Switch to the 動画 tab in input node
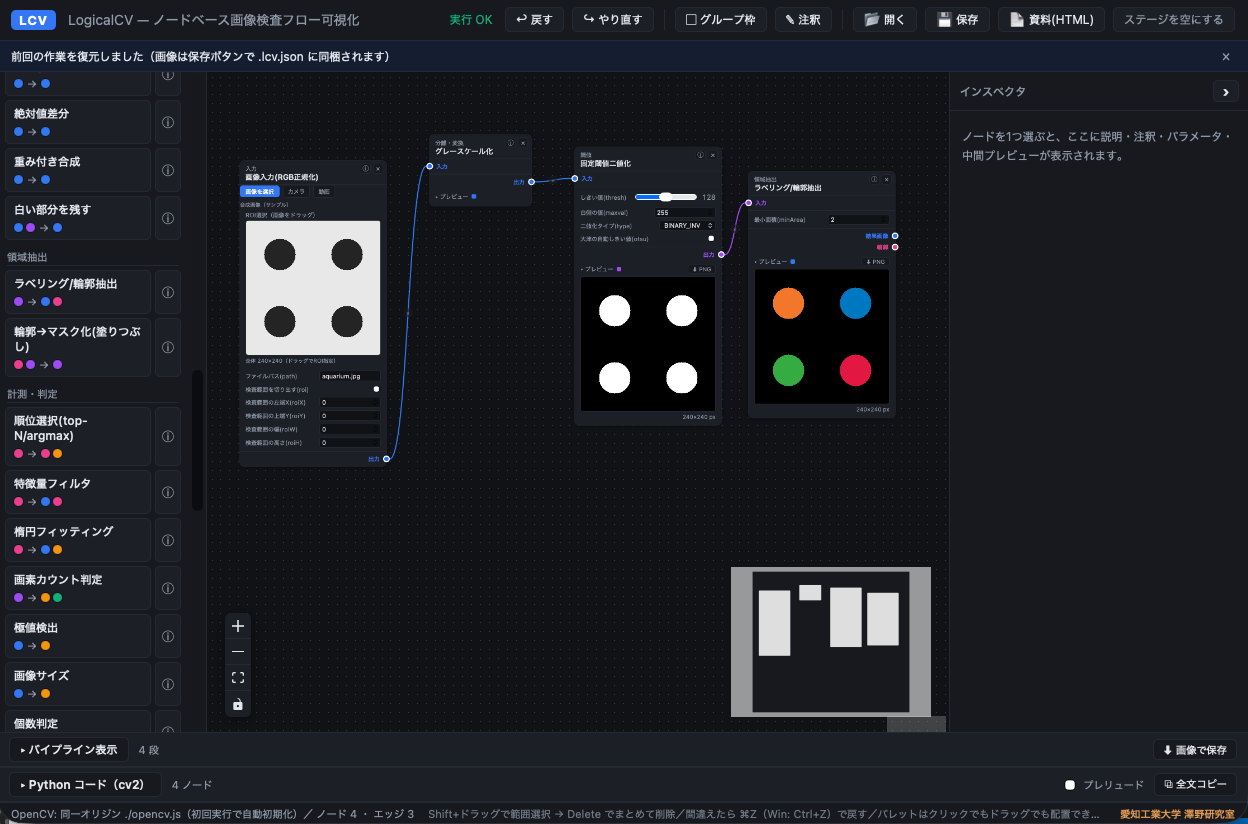 pyautogui.click(x=324, y=191)
